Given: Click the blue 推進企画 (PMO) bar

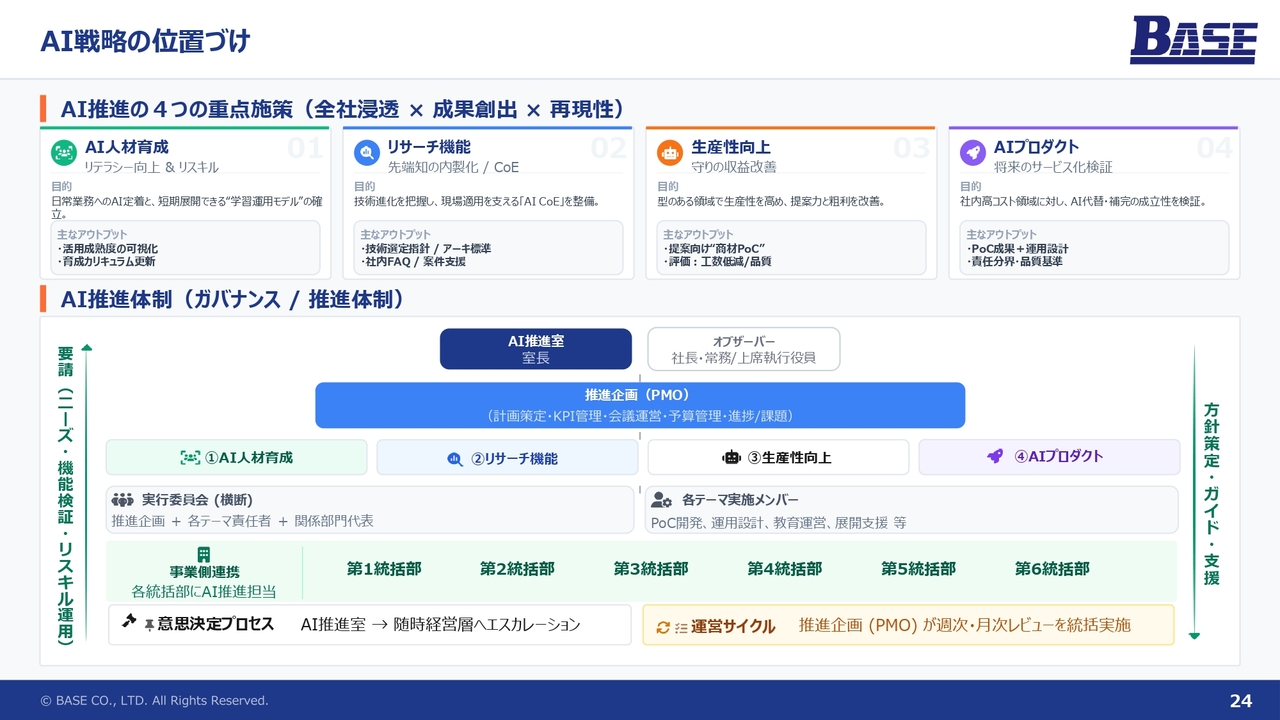Looking at the screenshot, I should [x=640, y=405].
